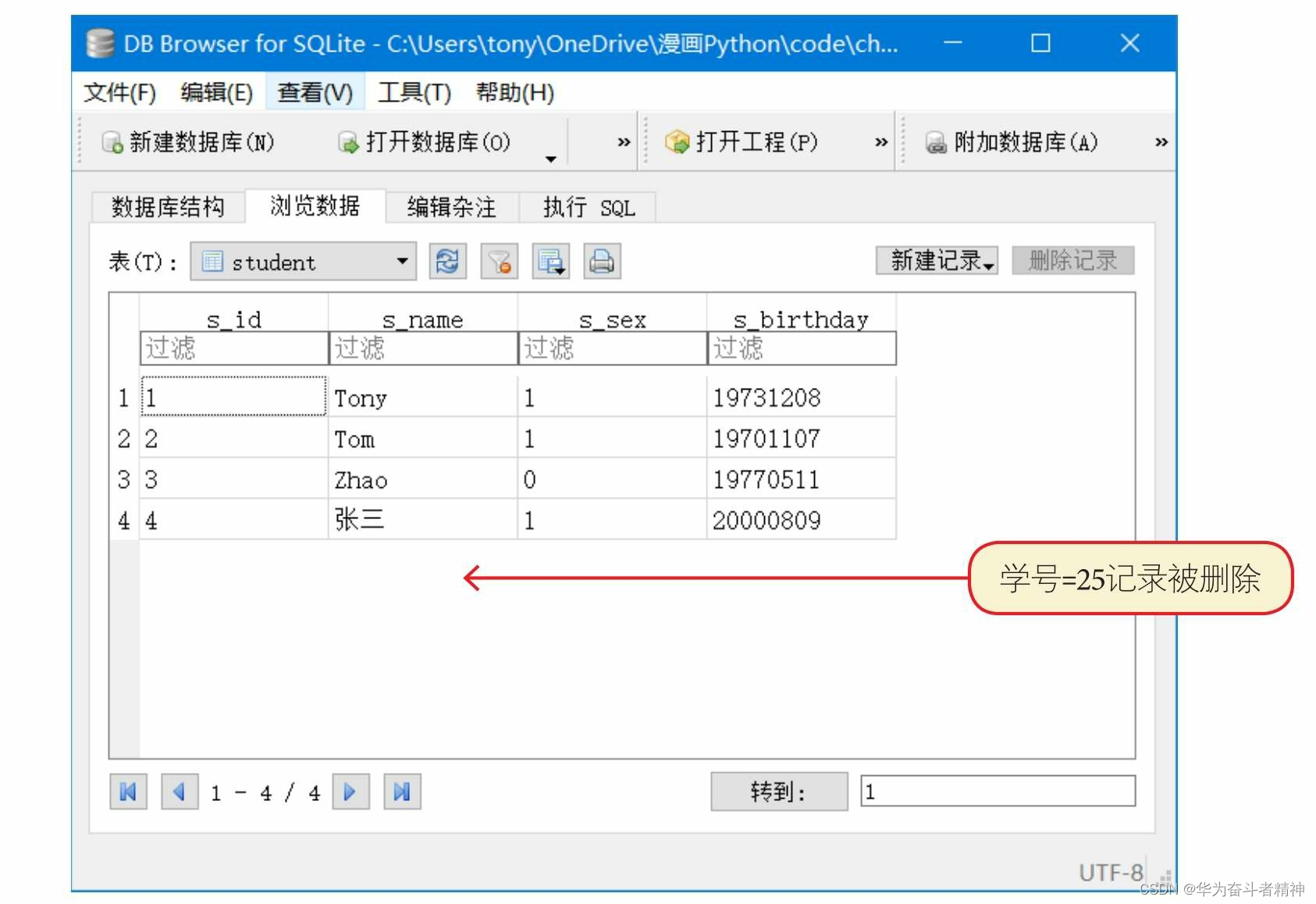Open the 文件(F) menu

point(120,93)
